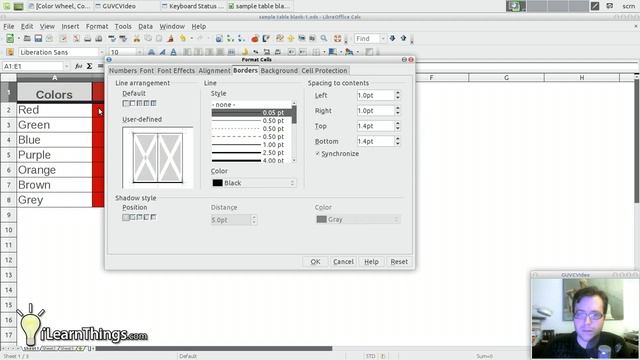Switch to the Font Effects tab

(x=176, y=71)
